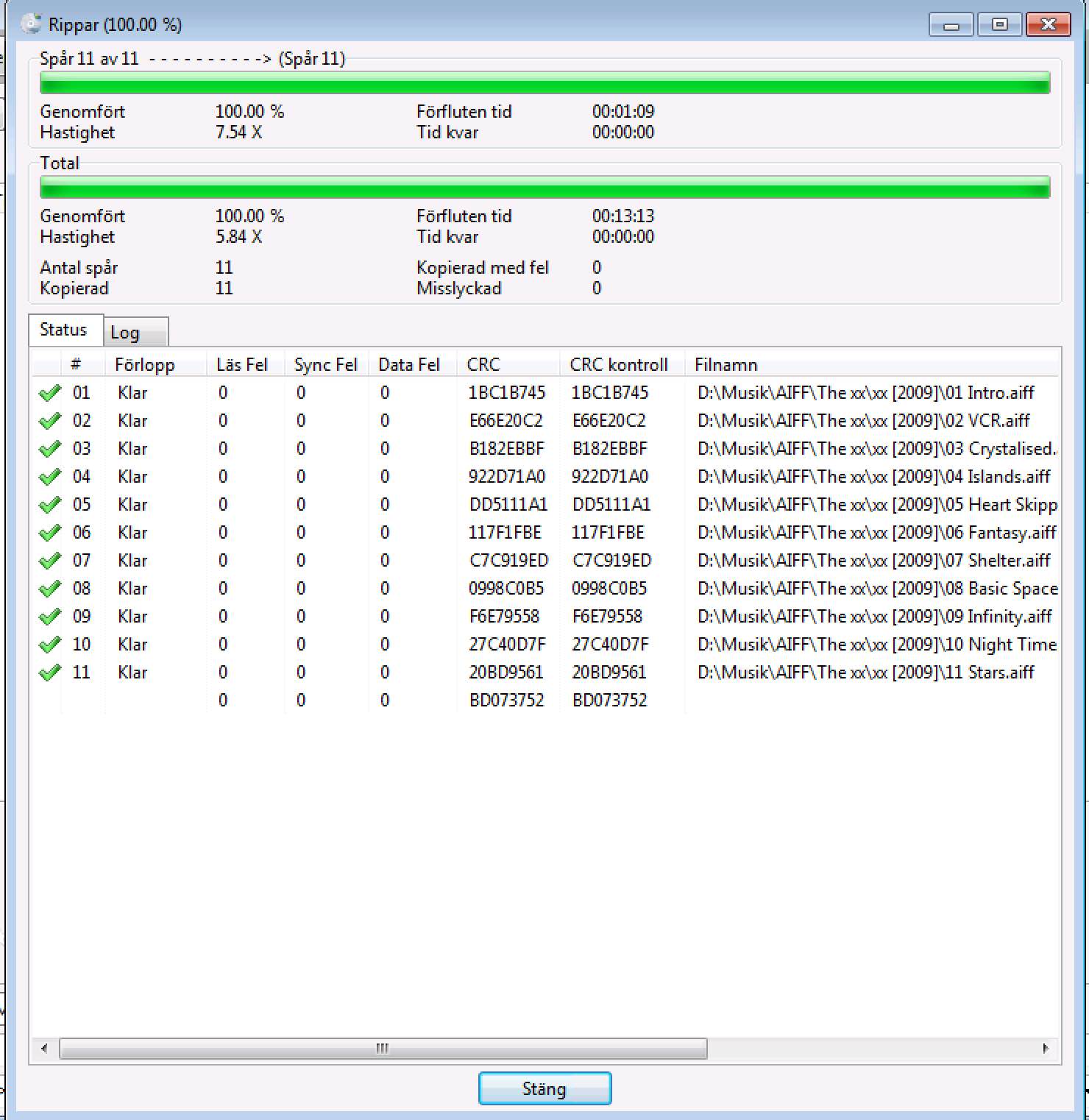Click the scrollbar right arrow
This screenshot has height=1120, width=1089.
(1046, 1048)
